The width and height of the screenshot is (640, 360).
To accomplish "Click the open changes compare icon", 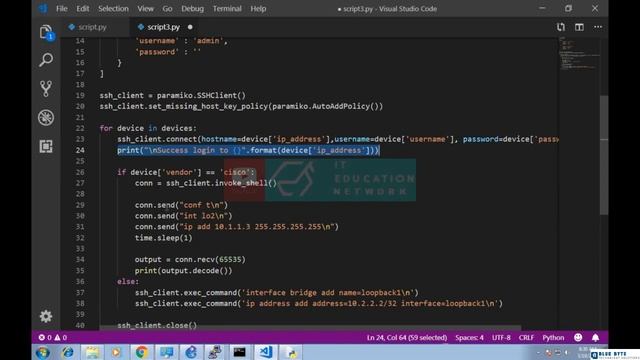I will click(561, 27).
